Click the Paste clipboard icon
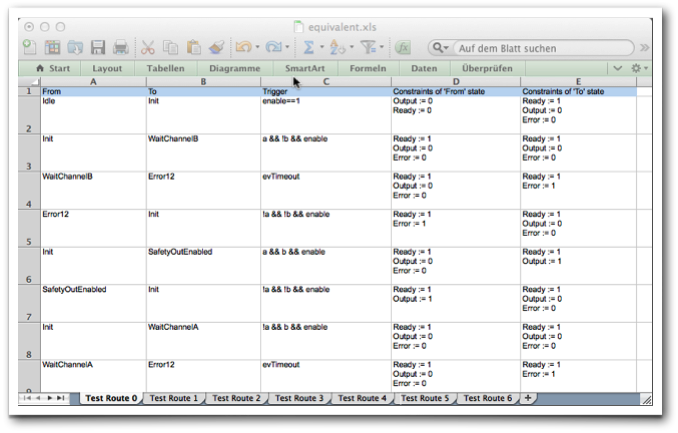This screenshot has height=433, width=678. (193, 47)
